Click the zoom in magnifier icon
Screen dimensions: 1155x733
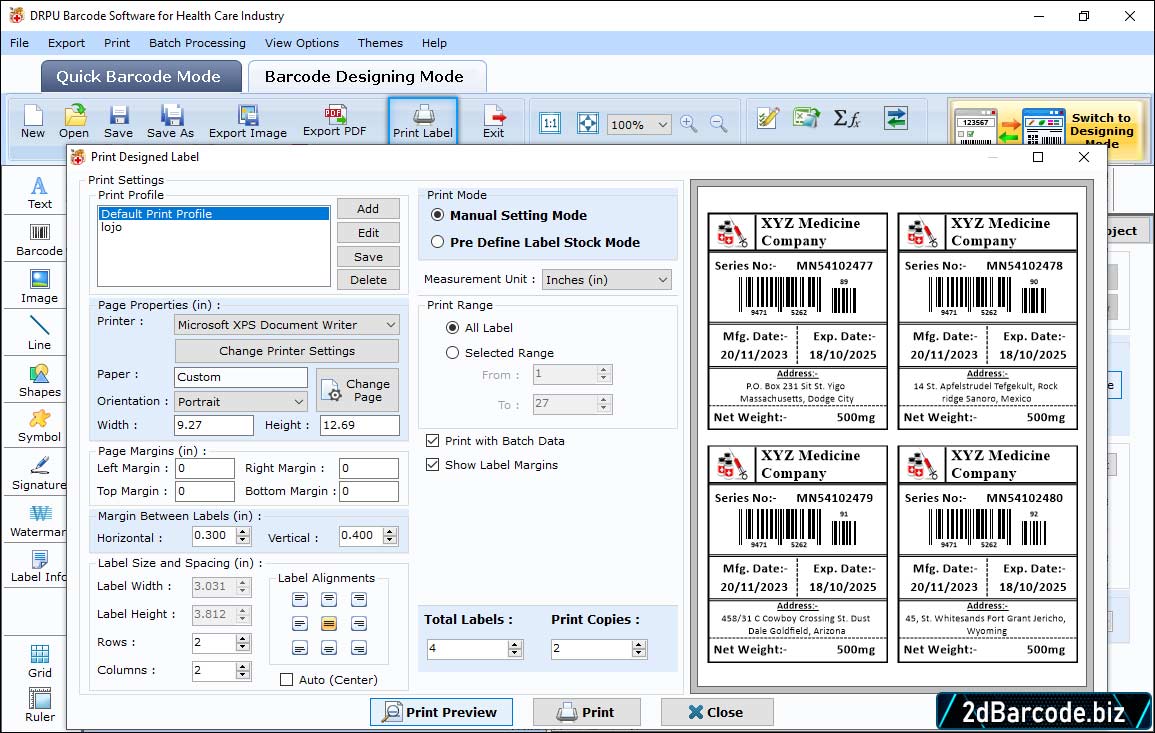pos(688,123)
